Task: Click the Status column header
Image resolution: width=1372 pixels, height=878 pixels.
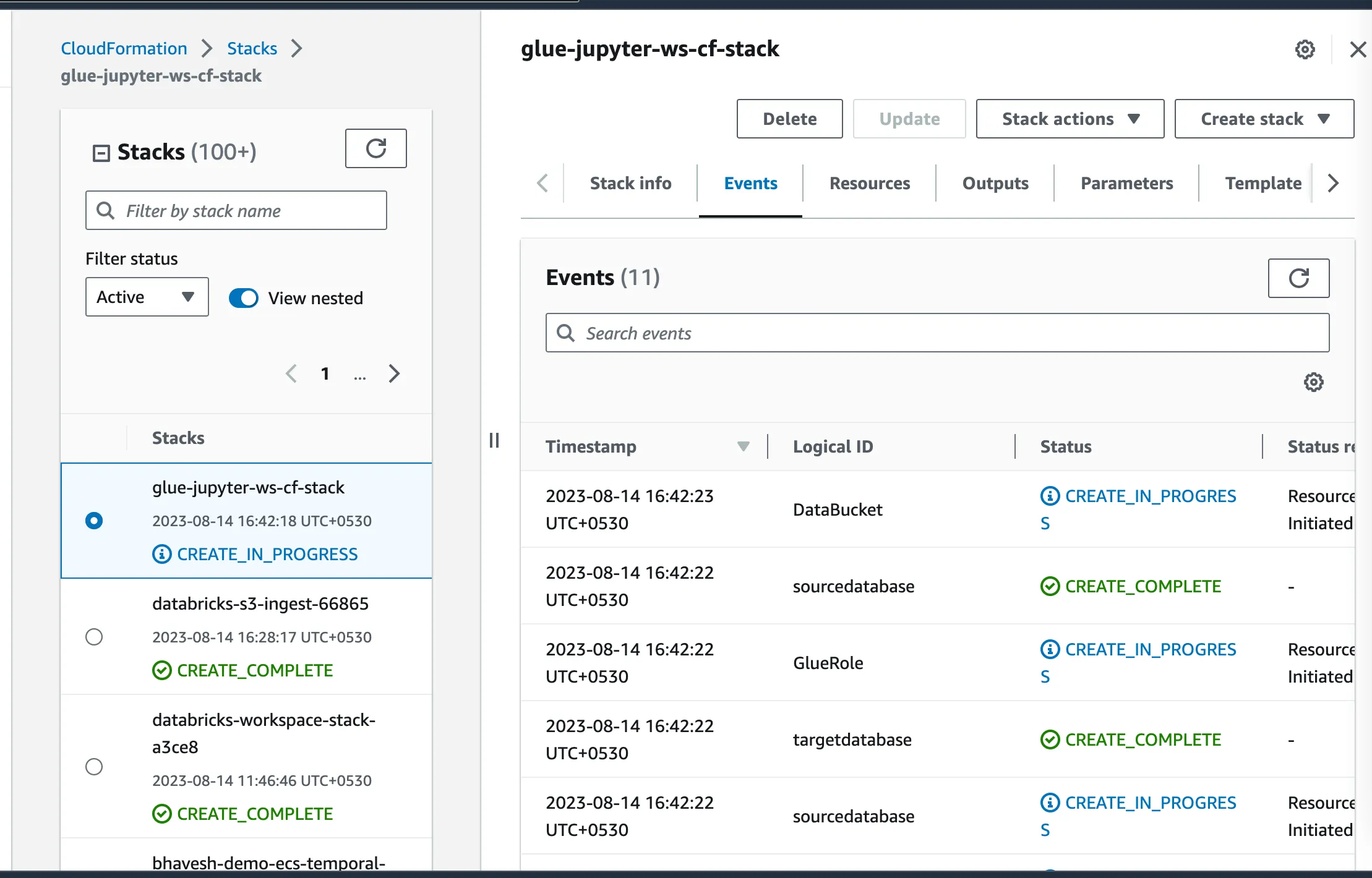Action: [1066, 446]
